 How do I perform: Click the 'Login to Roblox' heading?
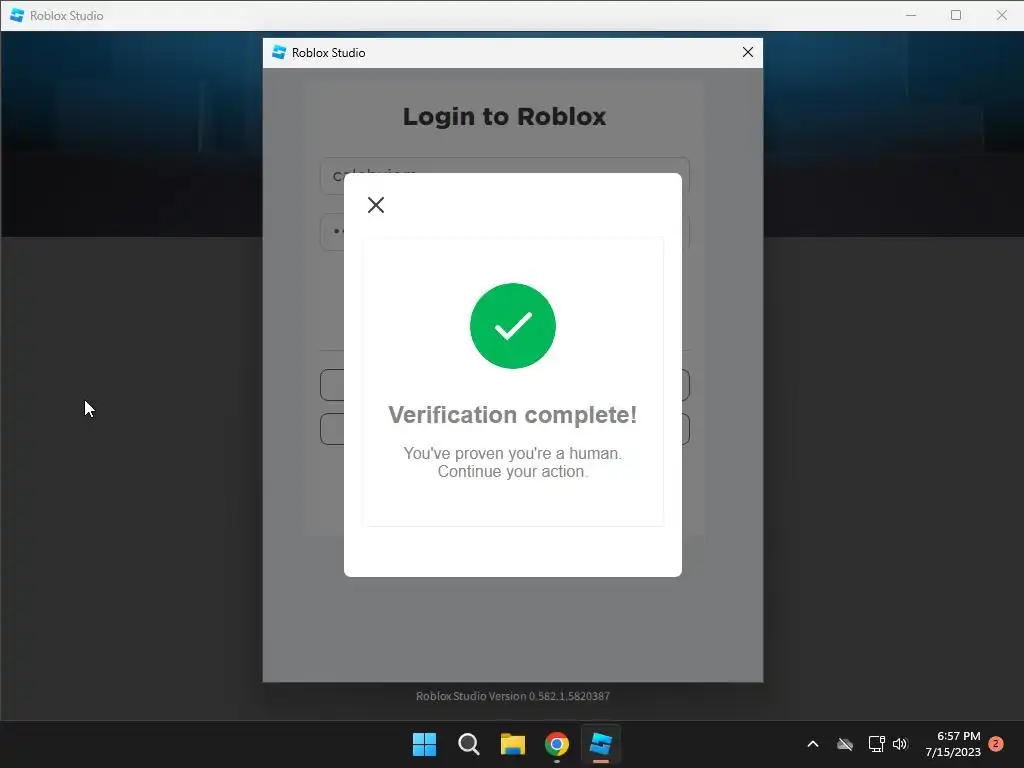(x=504, y=116)
